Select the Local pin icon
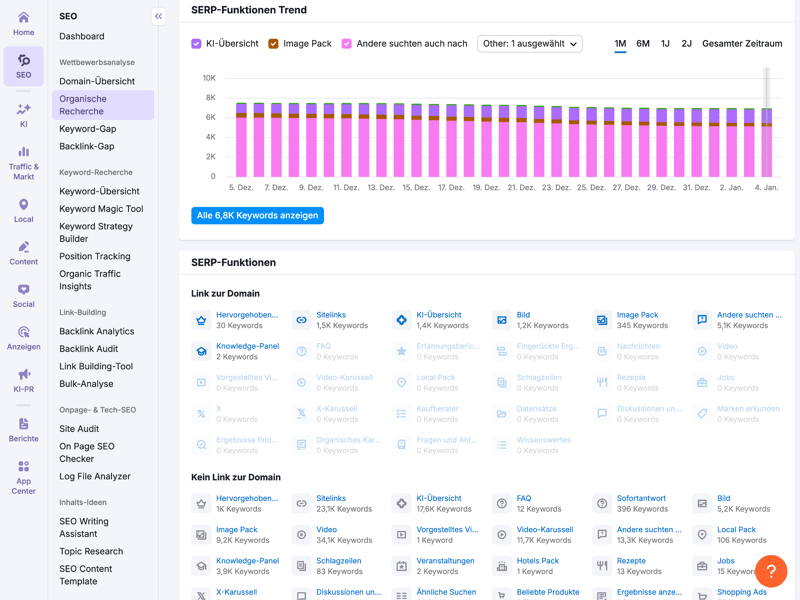Screen dimensions: 800x600 [x=23, y=205]
